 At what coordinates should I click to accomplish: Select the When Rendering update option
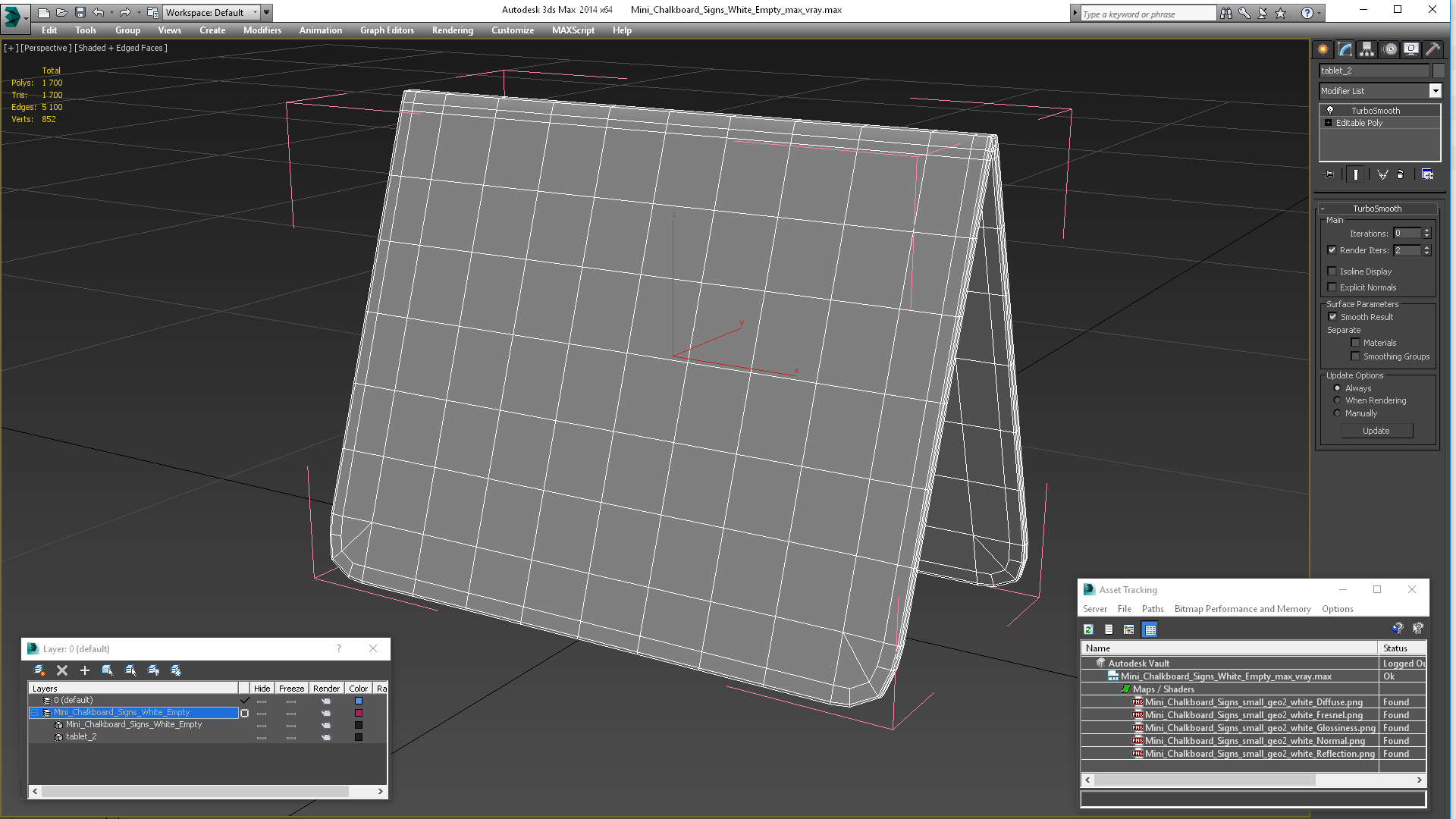tap(1337, 400)
